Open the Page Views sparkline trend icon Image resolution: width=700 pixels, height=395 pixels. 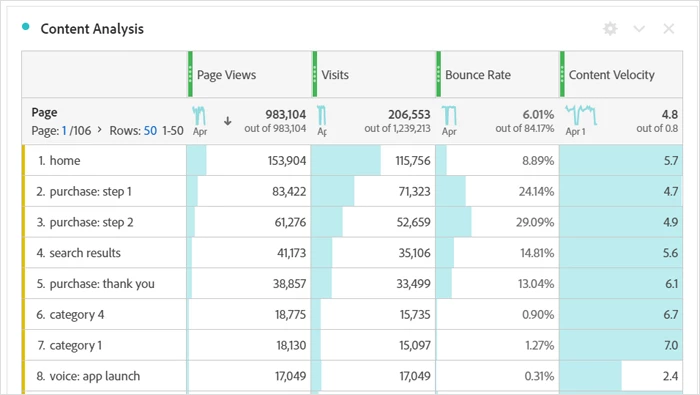199,116
